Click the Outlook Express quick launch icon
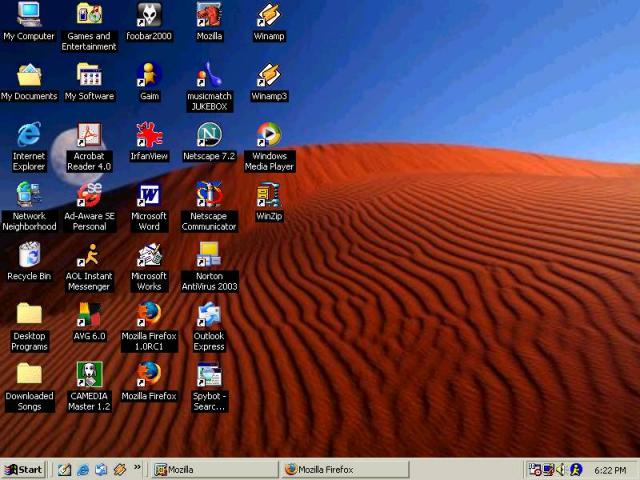 tap(101, 470)
